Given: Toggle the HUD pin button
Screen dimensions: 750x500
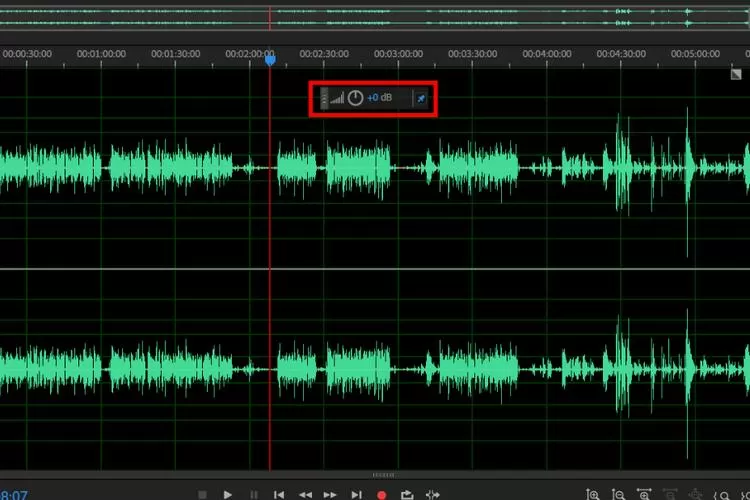Looking at the screenshot, I should pyautogui.click(x=421, y=99).
